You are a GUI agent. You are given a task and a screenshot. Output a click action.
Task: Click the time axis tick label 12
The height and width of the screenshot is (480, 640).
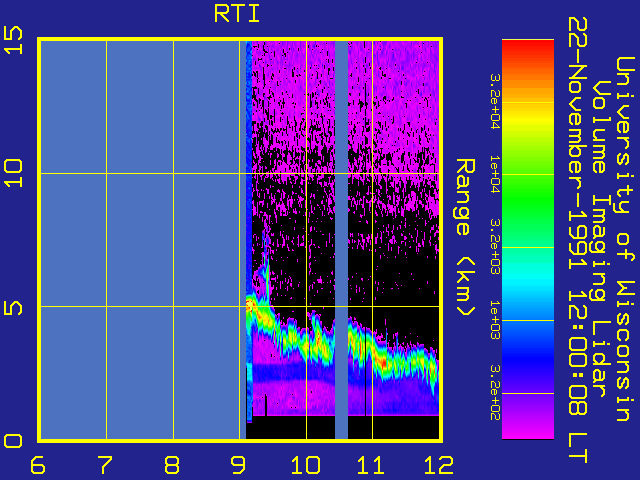pyautogui.click(x=439, y=465)
